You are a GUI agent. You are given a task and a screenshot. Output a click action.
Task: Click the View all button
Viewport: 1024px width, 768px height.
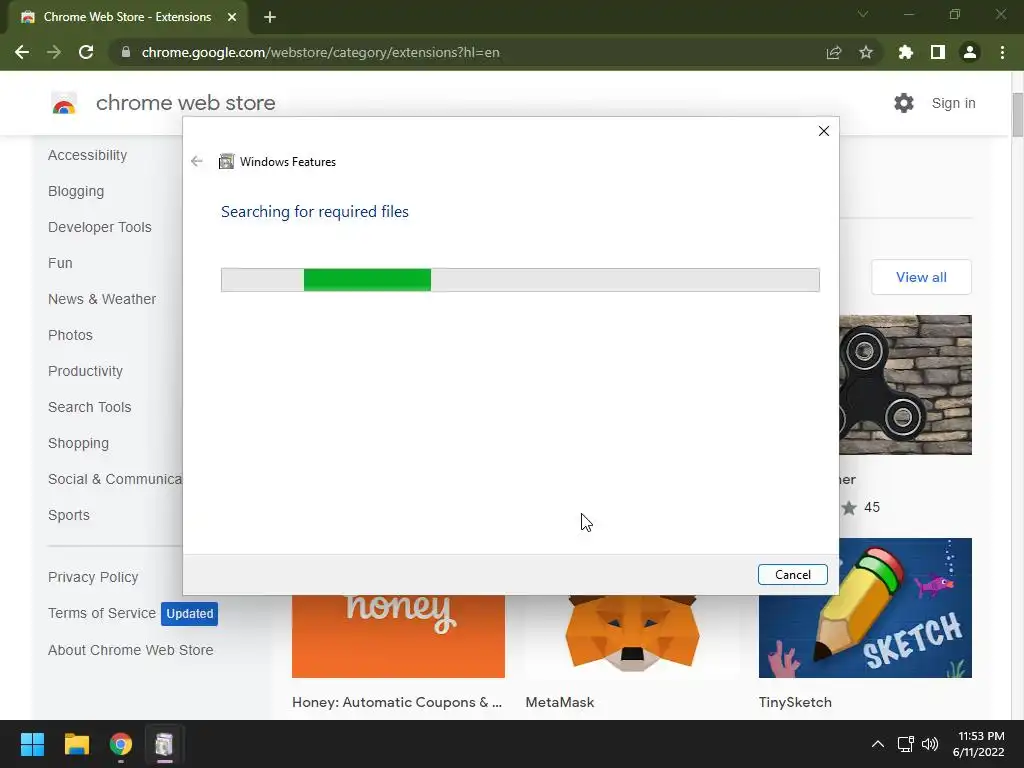pyautogui.click(x=921, y=277)
